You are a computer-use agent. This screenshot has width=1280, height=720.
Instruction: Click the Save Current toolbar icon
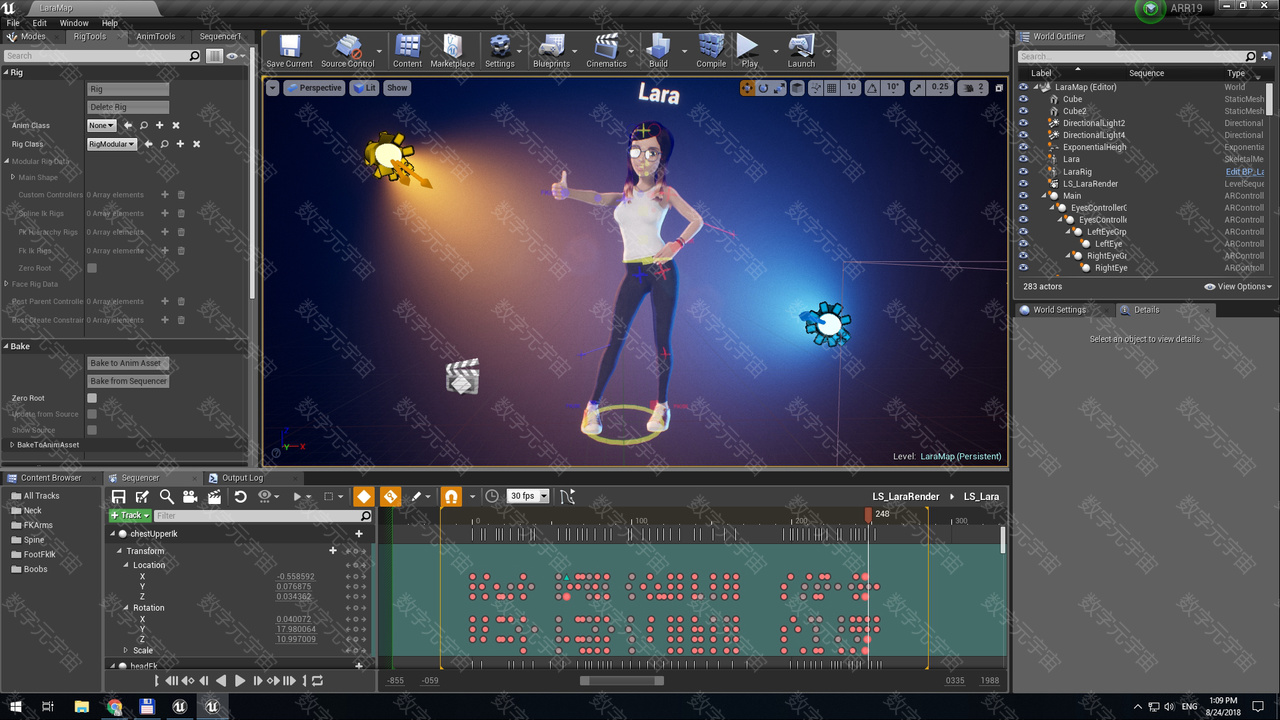[289, 50]
